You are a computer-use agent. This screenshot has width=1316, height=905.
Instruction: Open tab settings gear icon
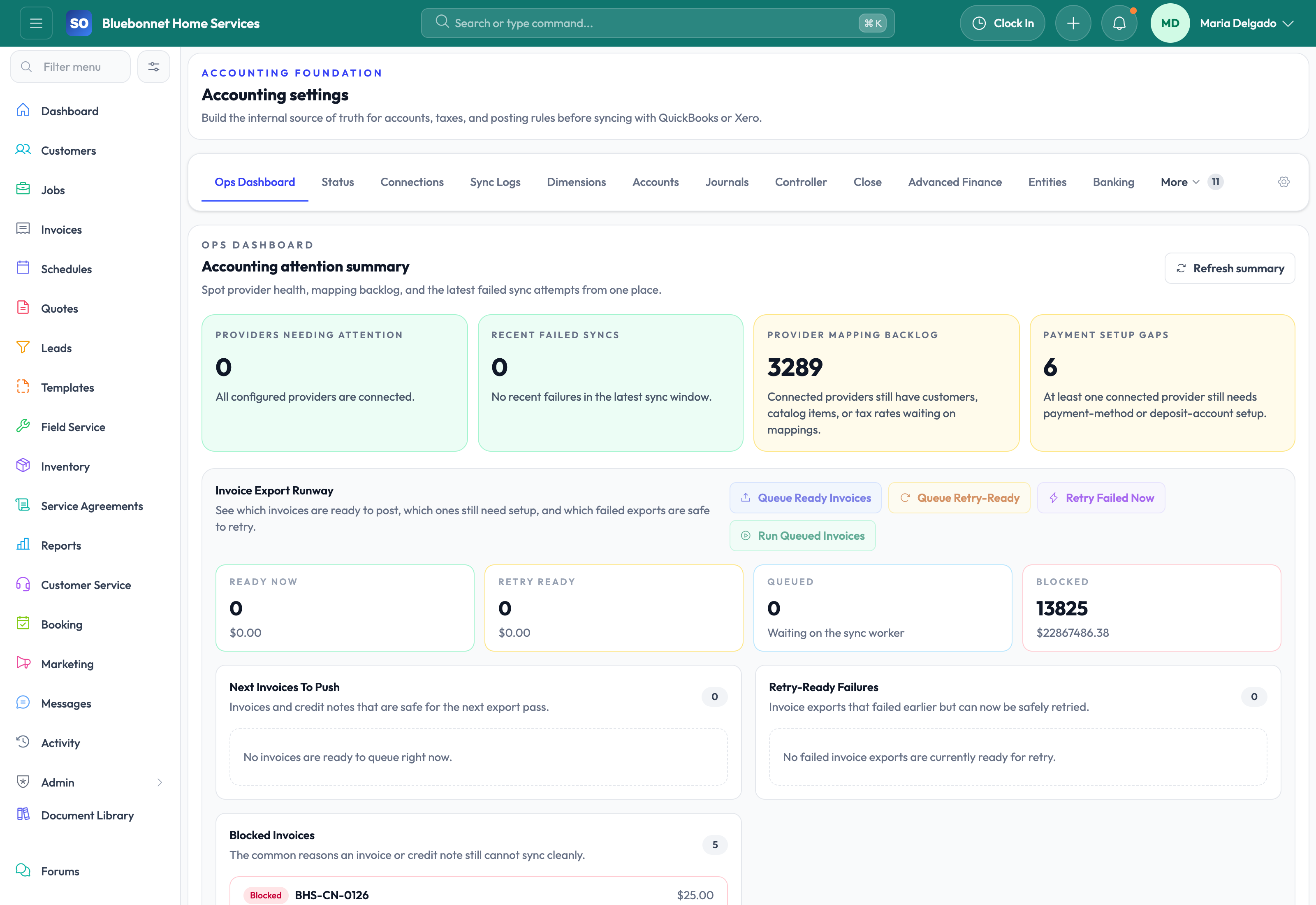click(1284, 182)
